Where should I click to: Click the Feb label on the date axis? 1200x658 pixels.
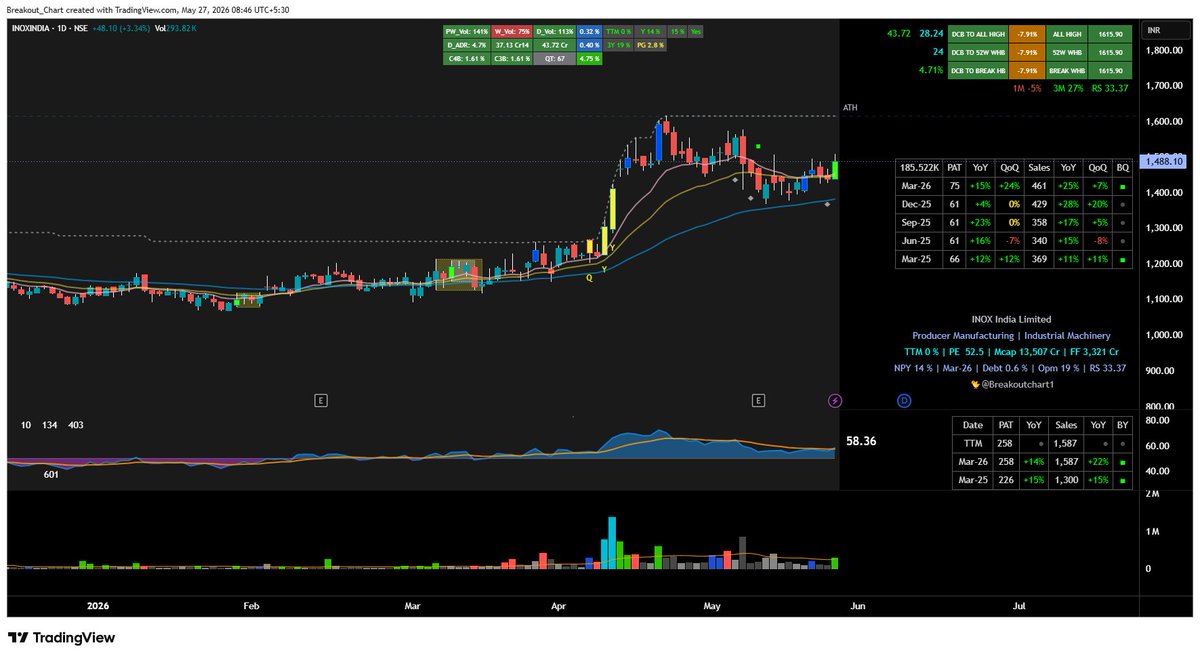click(251, 606)
